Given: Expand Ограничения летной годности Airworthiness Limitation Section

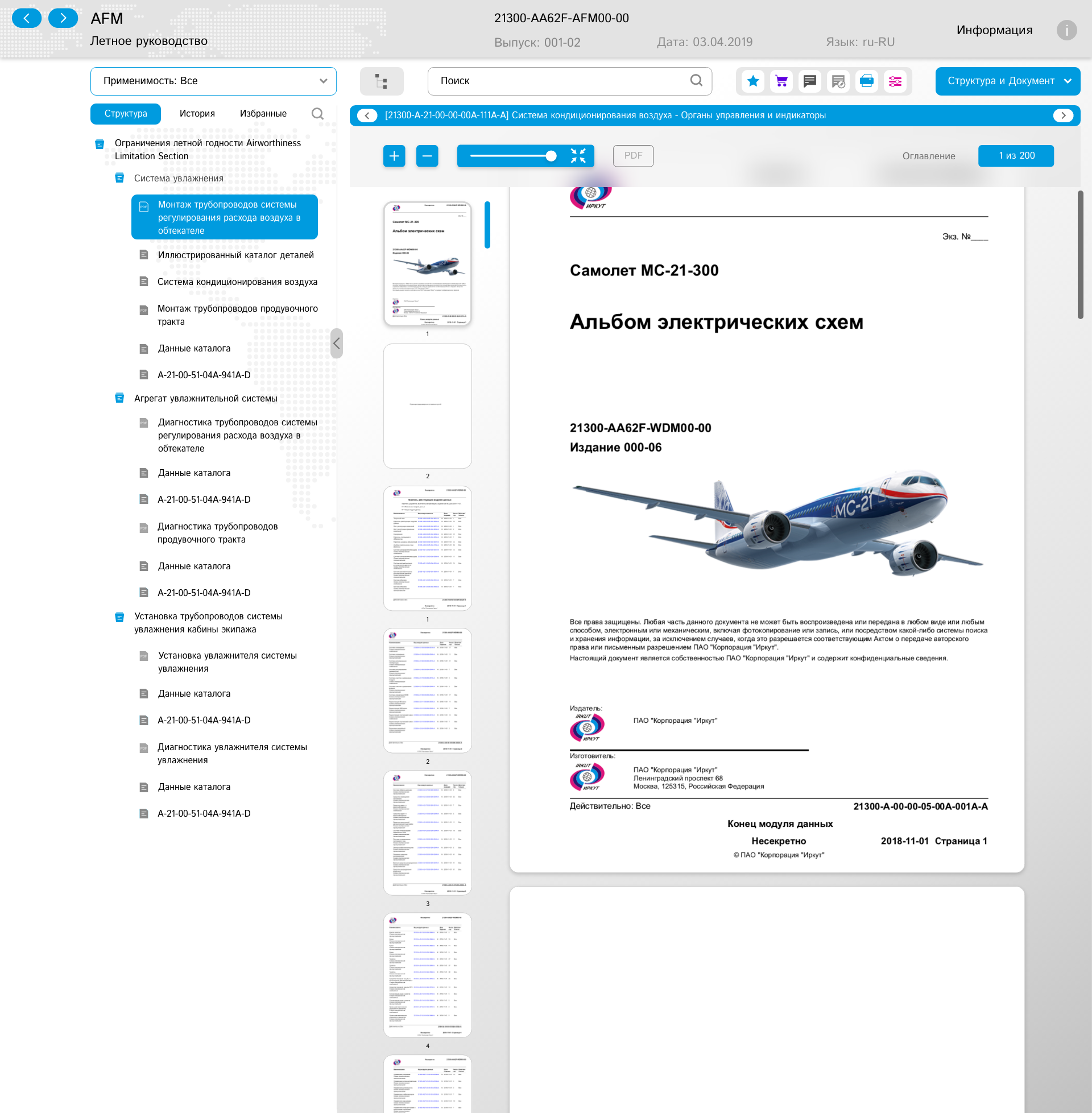Looking at the screenshot, I should click(x=208, y=149).
